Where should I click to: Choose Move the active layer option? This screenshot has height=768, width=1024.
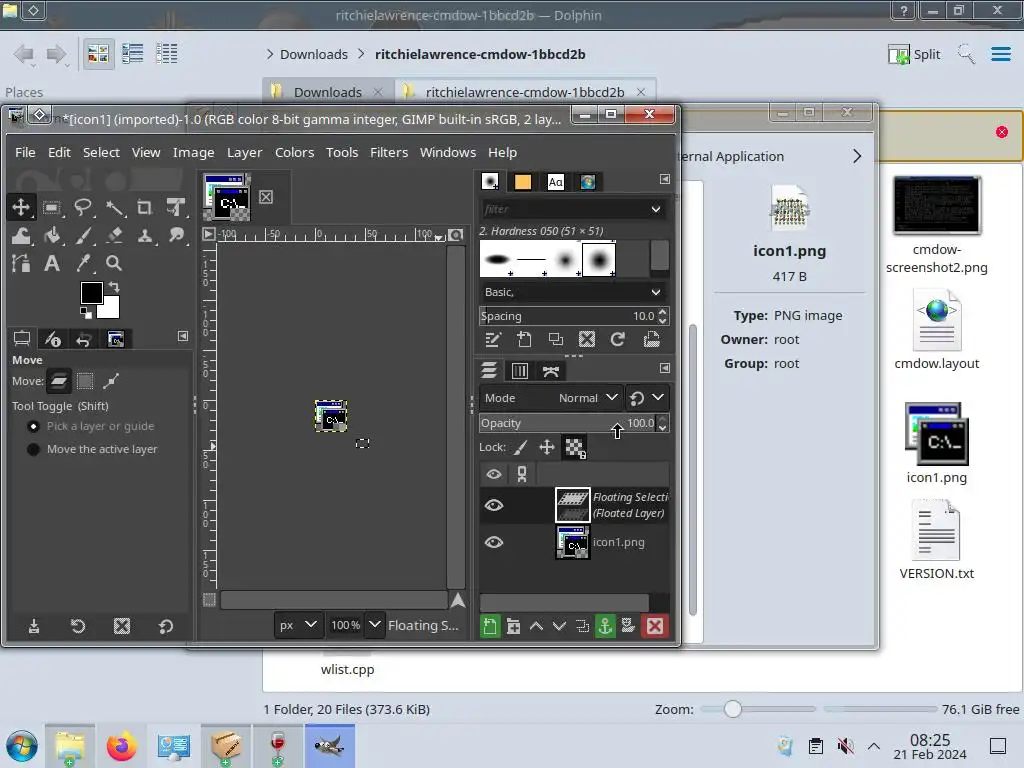(93, 449)
